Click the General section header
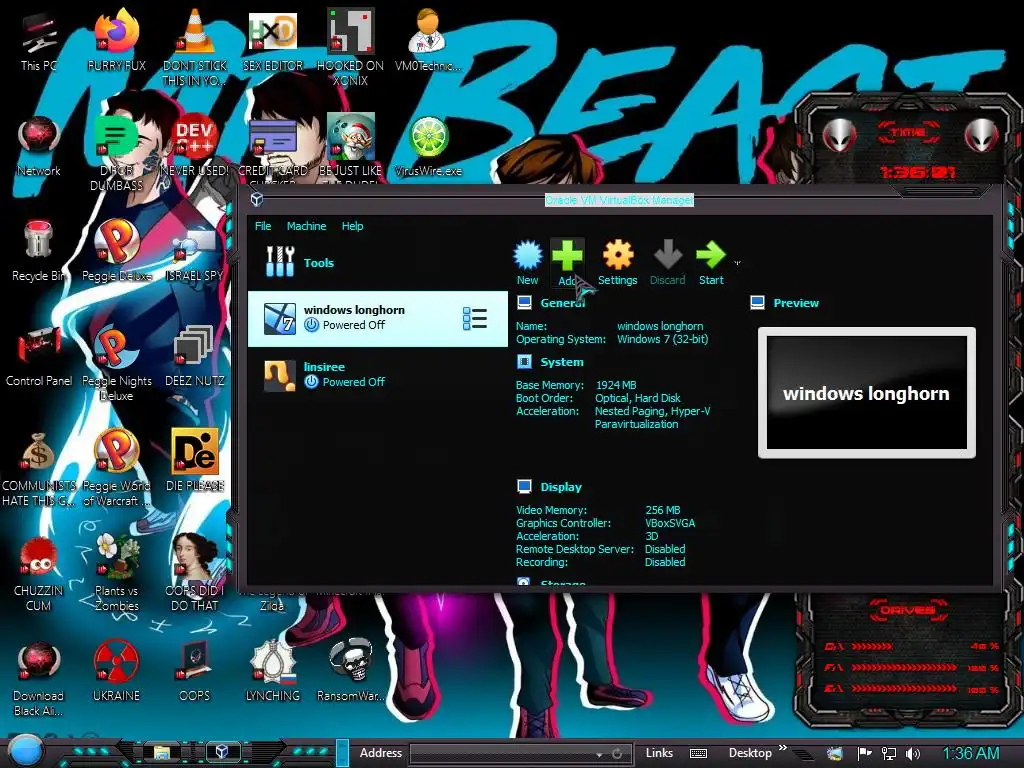The image size is (1024, 768). [562, 303]
